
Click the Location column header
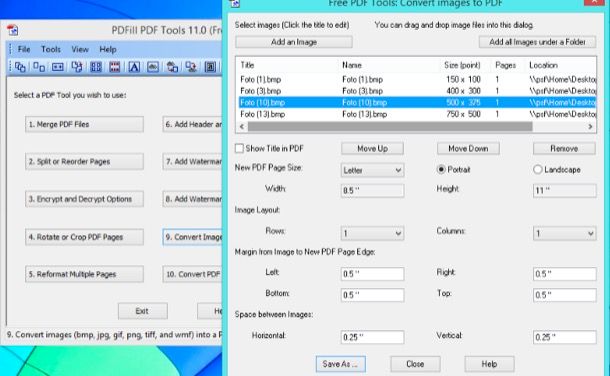543,65
